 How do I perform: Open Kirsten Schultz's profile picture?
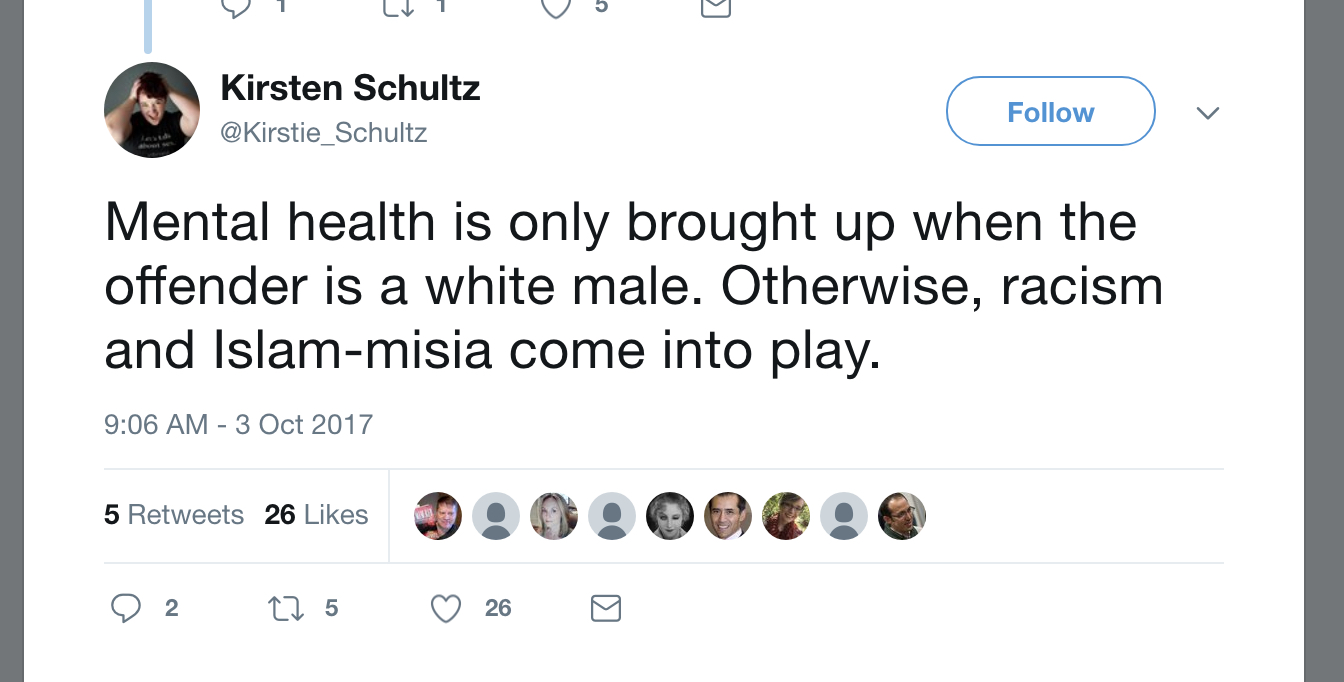pos(152,109)
